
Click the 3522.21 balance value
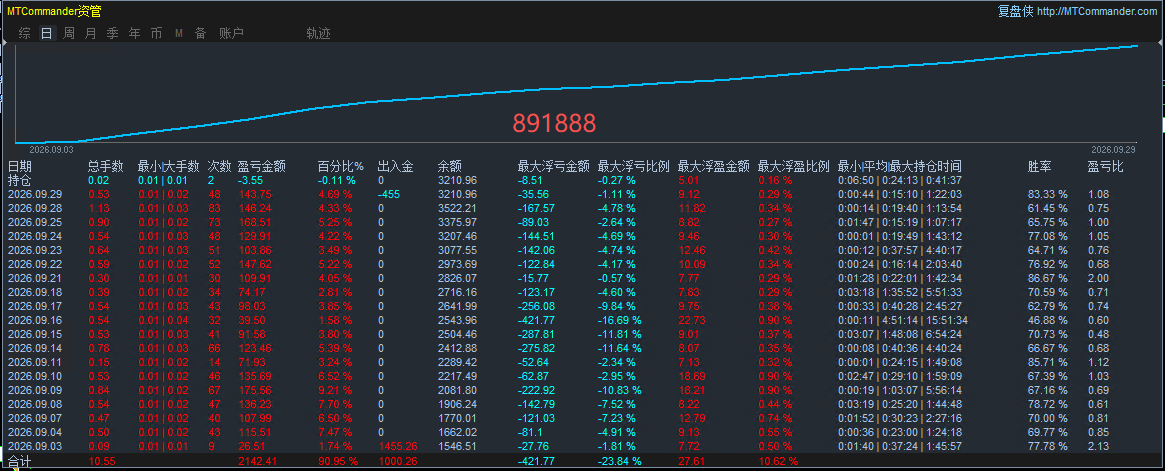(x=457, y=208)
